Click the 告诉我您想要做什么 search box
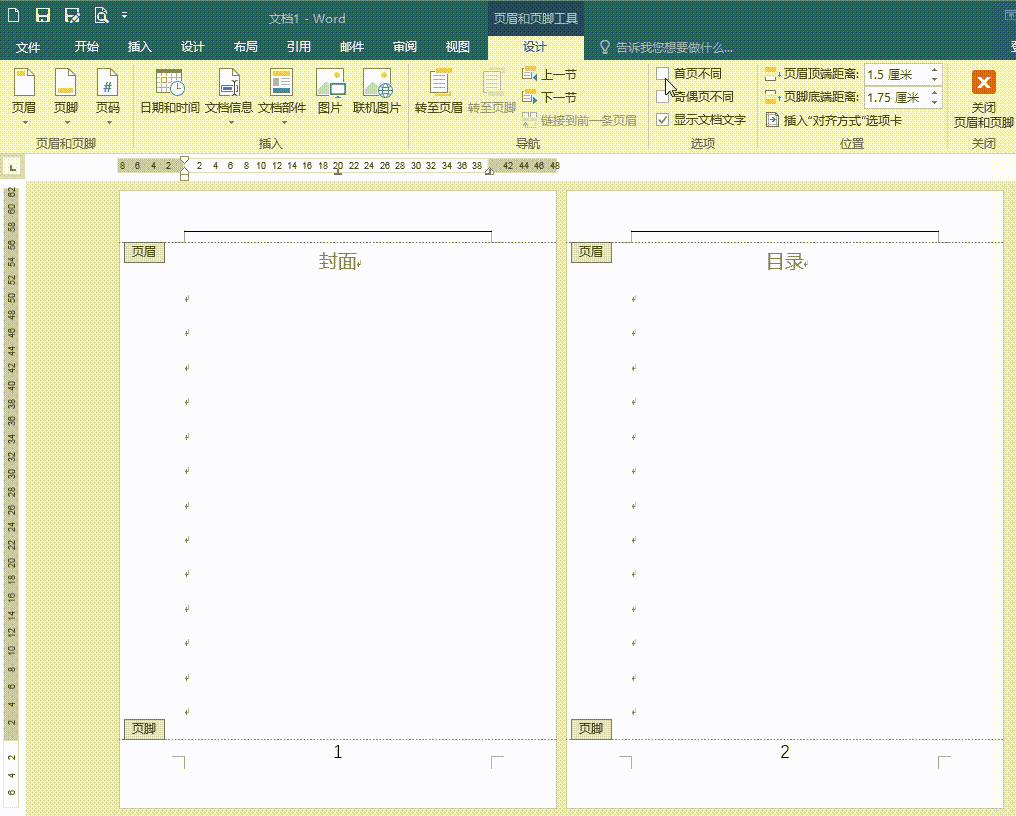The height and width of the screenshot is (816, 1016). 667,47
